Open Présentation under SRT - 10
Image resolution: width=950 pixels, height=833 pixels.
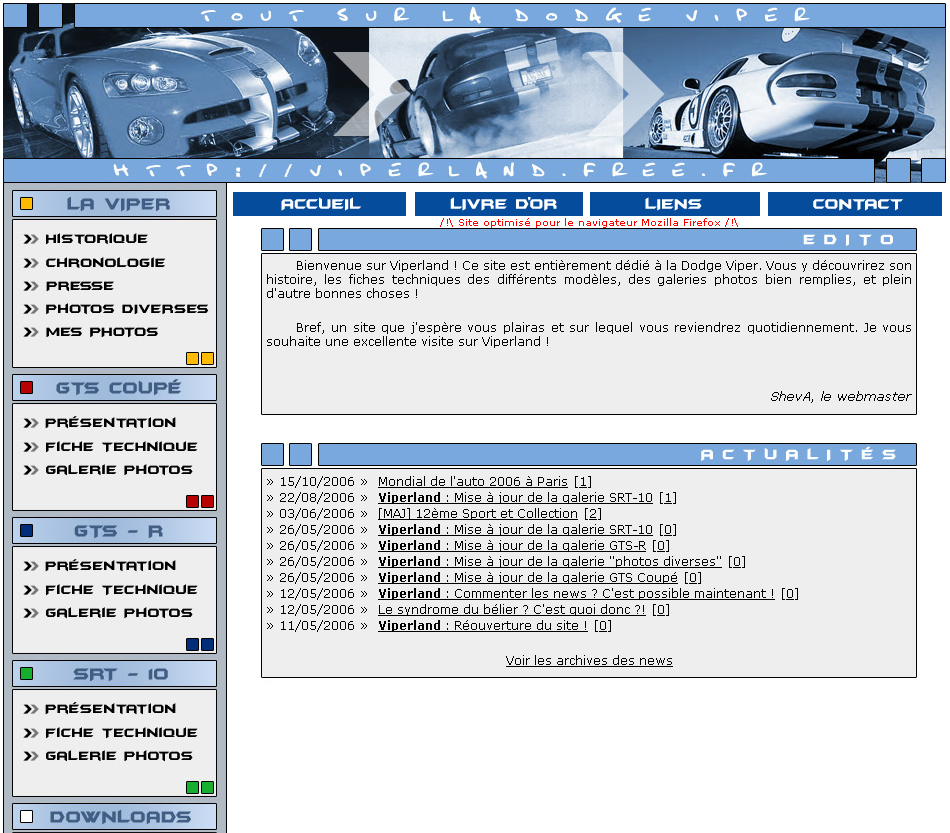coord(111,708)
